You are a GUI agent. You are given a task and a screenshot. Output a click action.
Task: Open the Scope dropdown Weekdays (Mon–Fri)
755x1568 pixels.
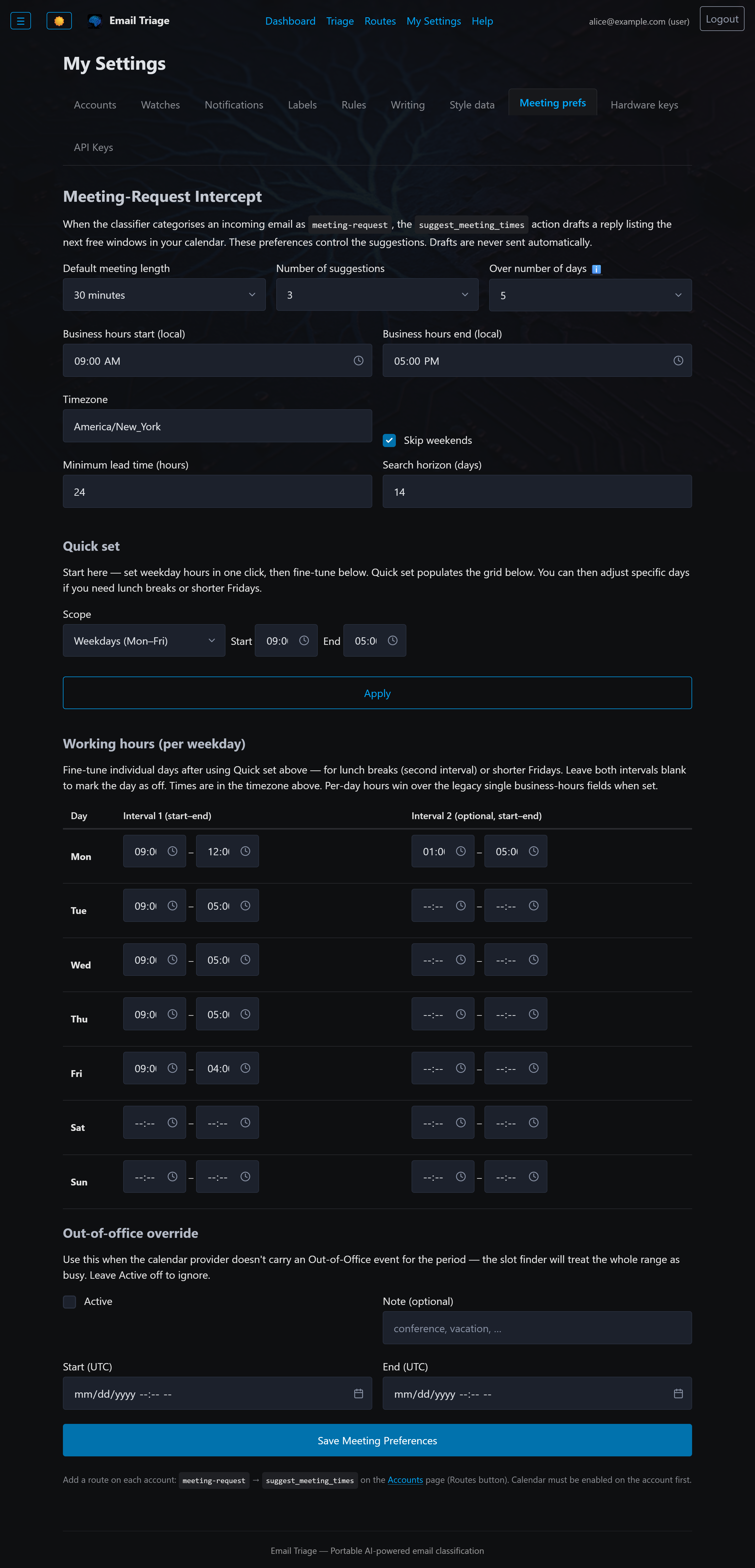tap(144, 640)
